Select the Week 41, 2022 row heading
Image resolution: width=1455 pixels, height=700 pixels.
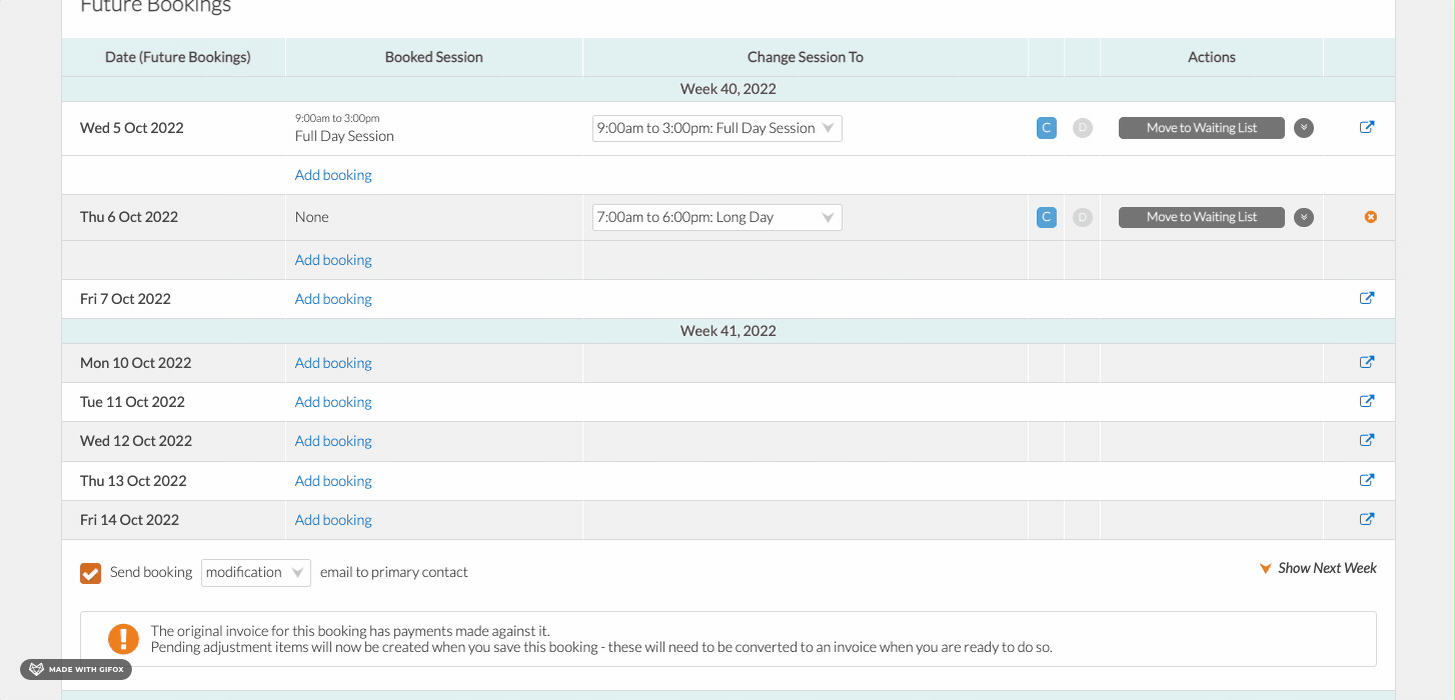(728, 331)
